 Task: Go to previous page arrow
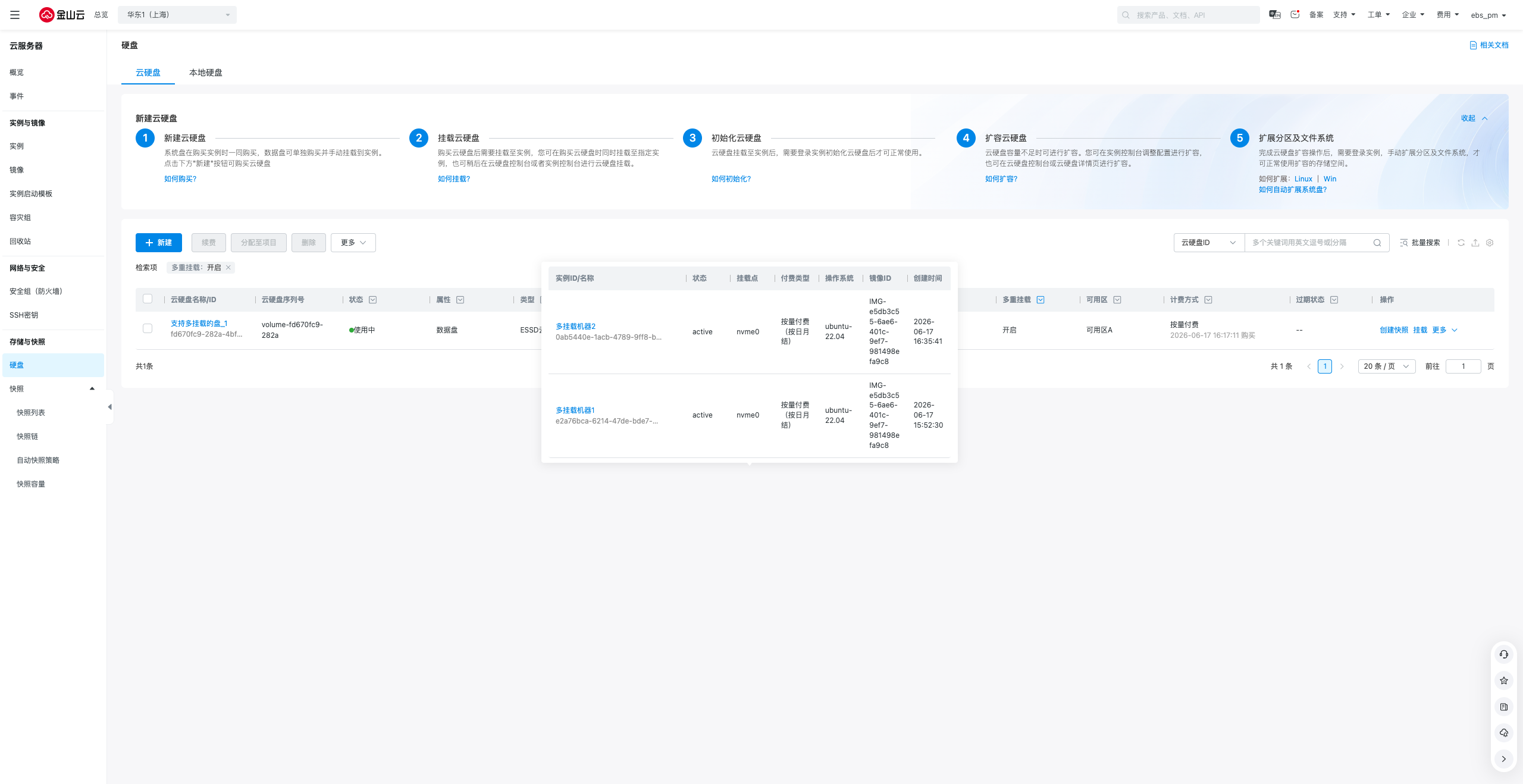coord(1308,366)
